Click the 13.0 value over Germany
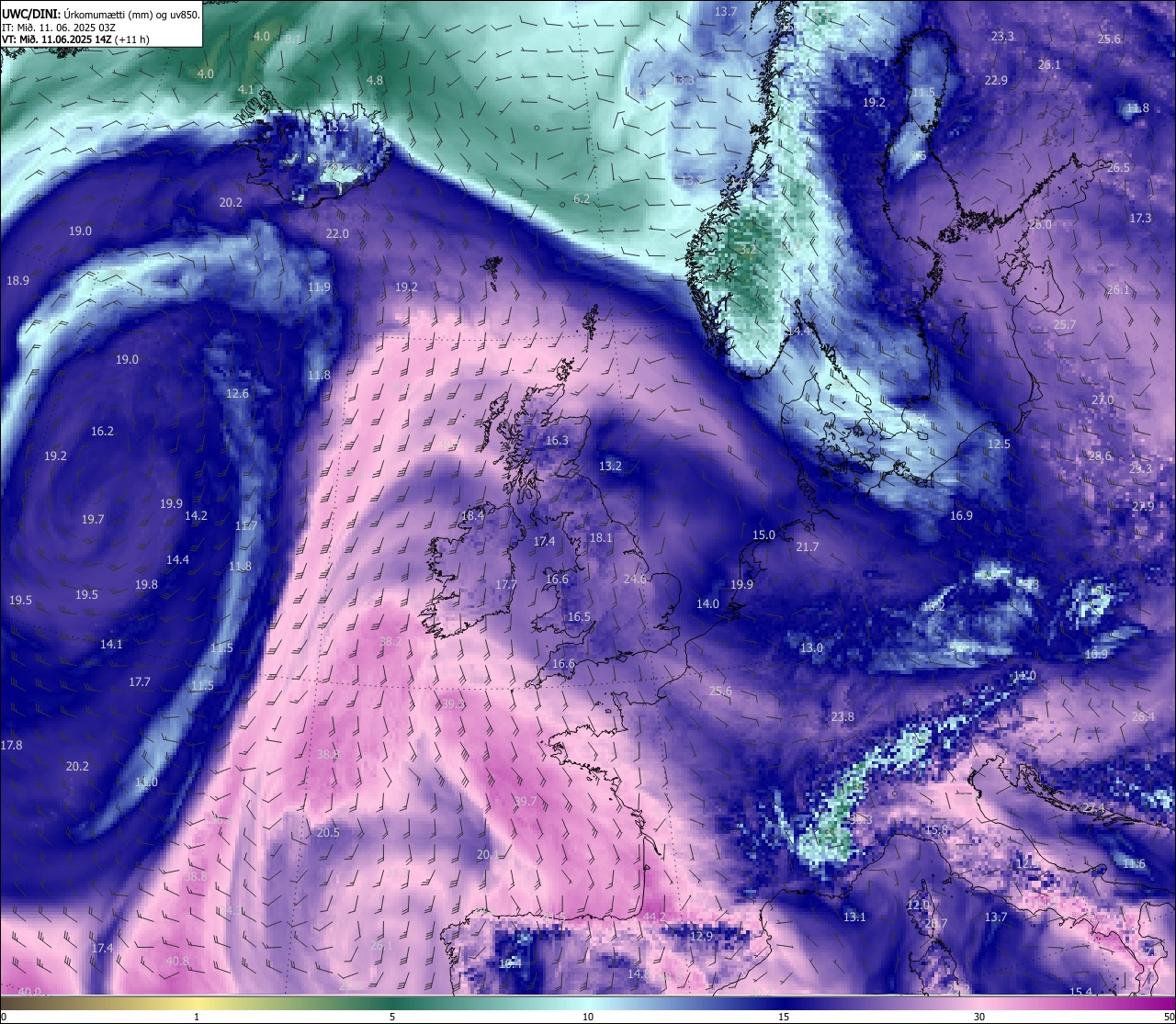 coord(811,648)
